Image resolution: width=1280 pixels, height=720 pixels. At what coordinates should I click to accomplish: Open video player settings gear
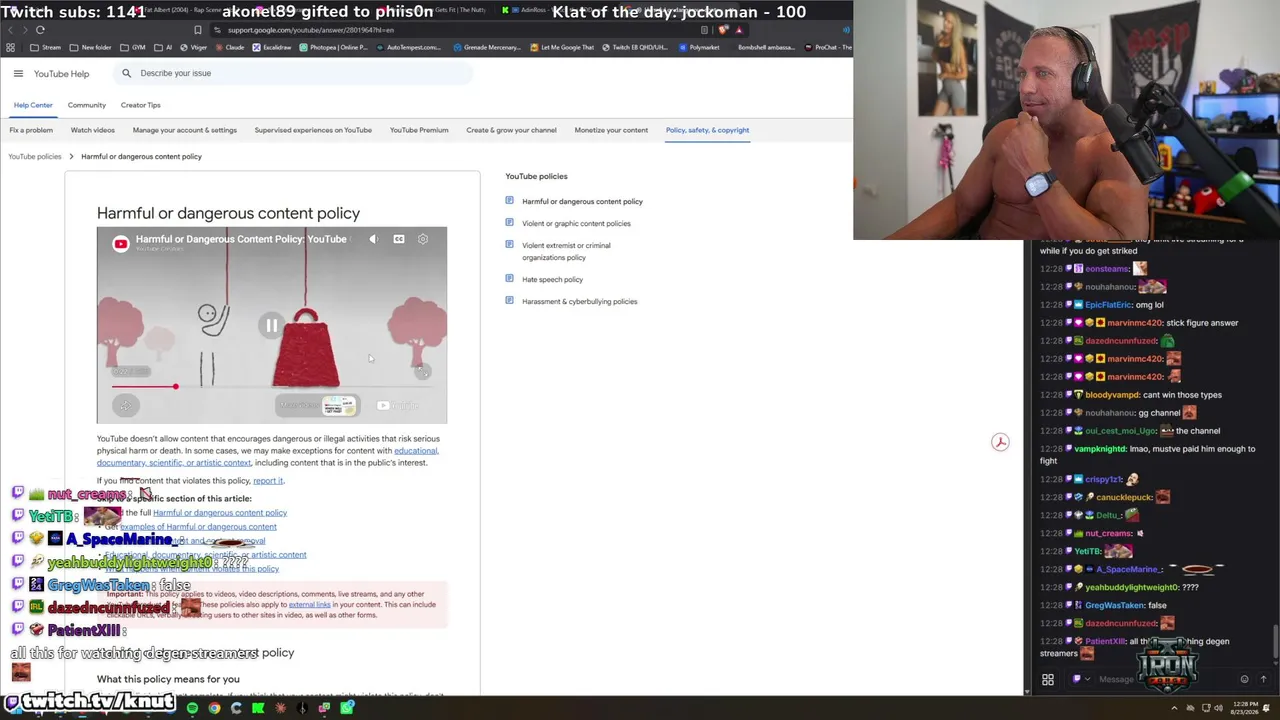[423, 239]
